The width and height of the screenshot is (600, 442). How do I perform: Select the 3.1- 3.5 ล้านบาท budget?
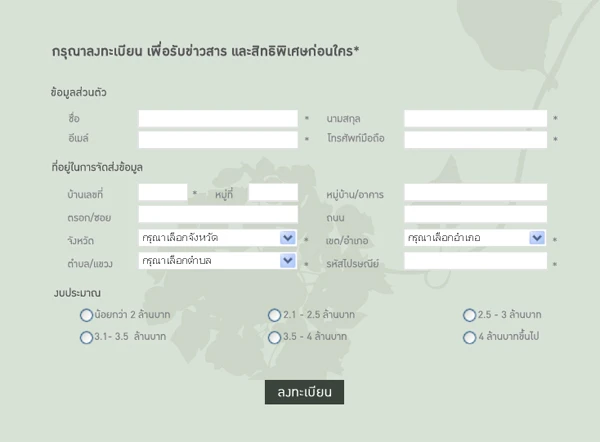pos(86,338)
